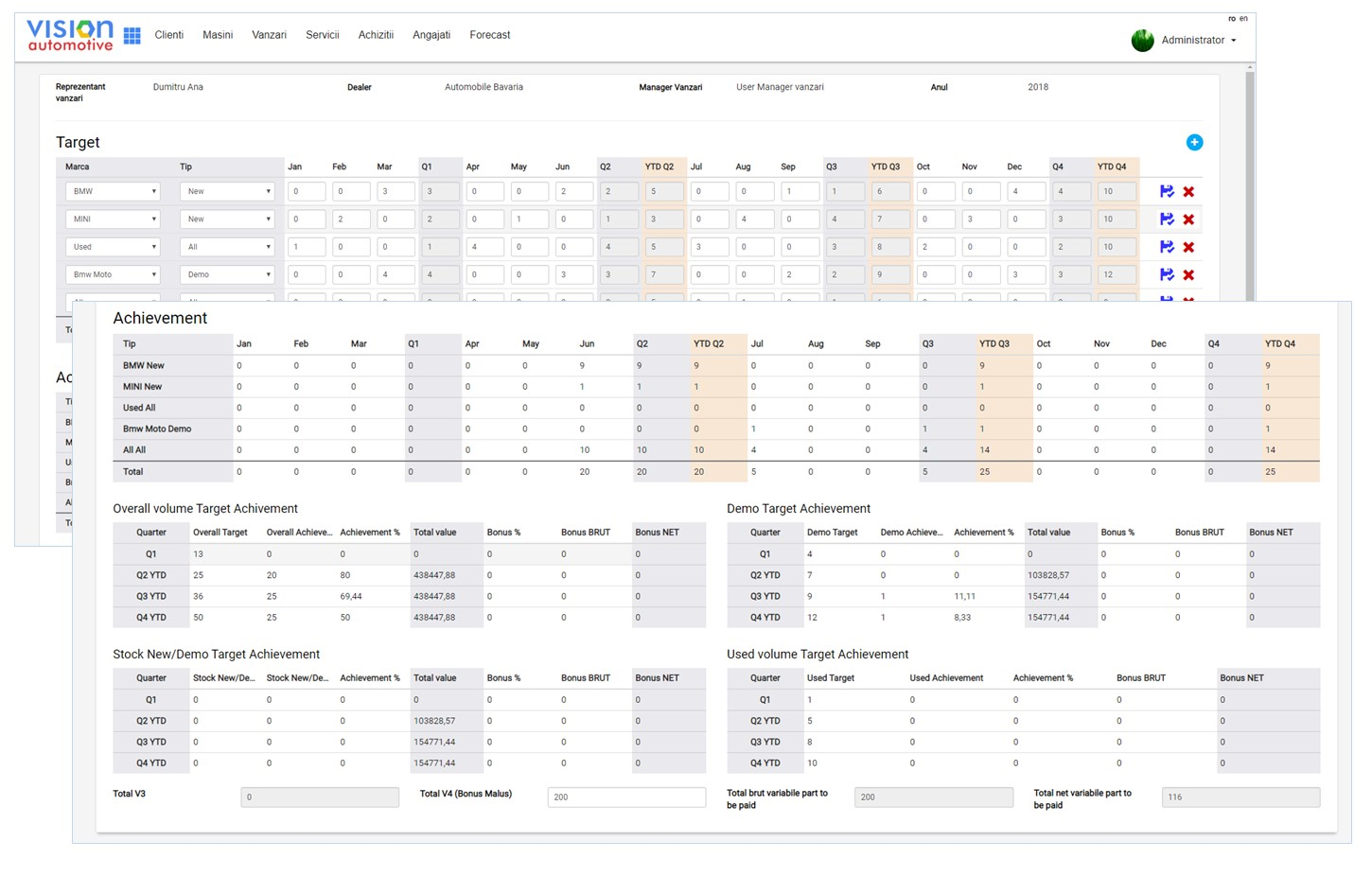Click the 438447,88 value in Q2 YTD row

click(434, 575)
